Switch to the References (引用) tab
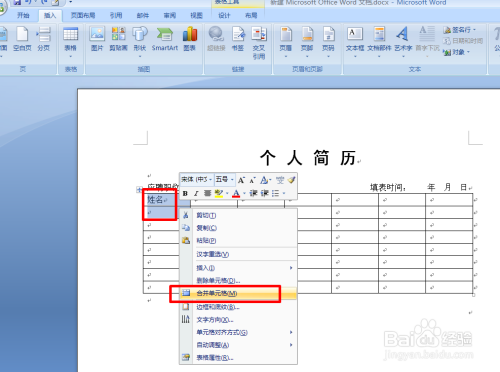The width and height of the screenshot is (500, 372). [116, 15]
